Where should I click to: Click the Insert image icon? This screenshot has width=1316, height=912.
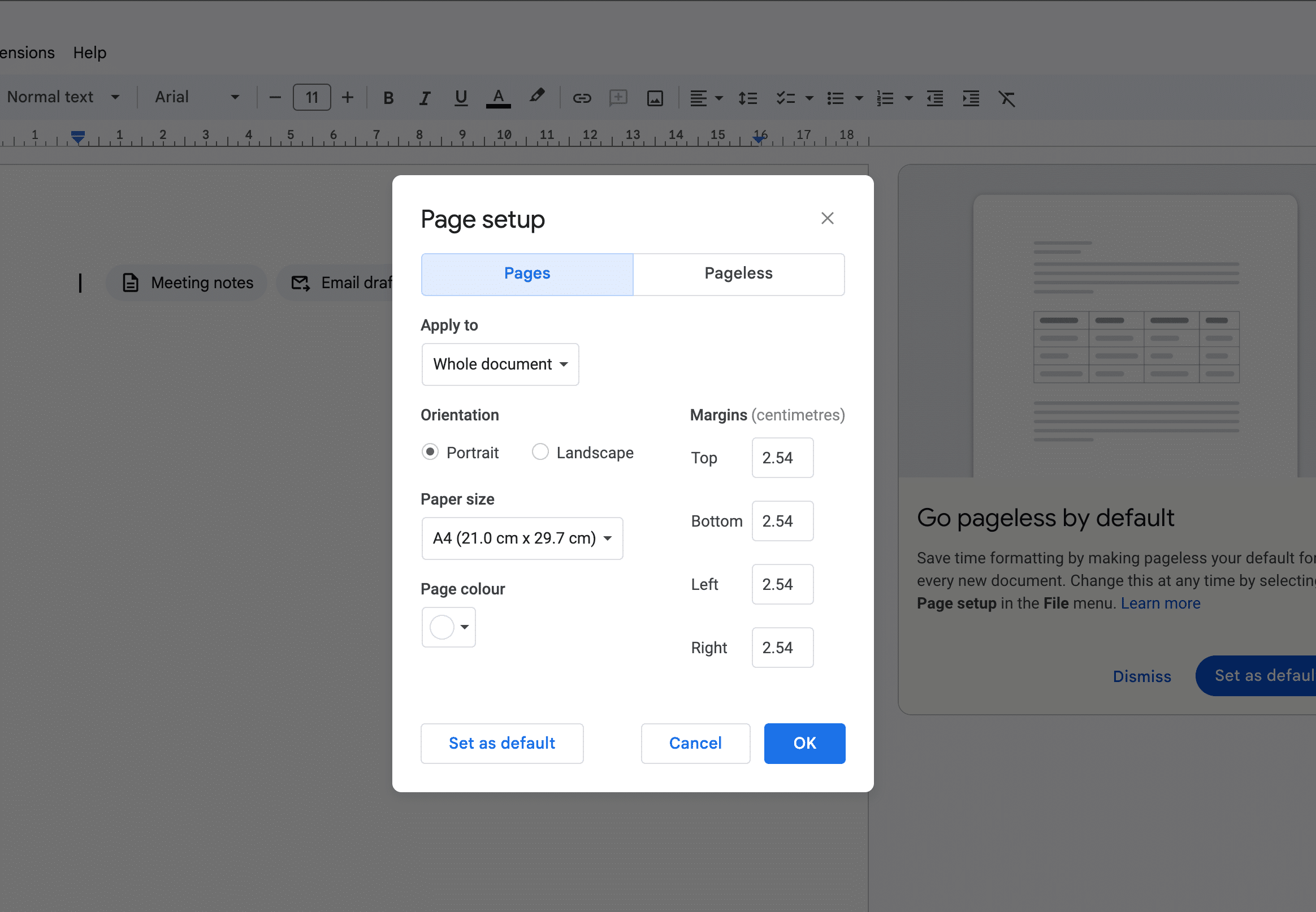[655, 98]
